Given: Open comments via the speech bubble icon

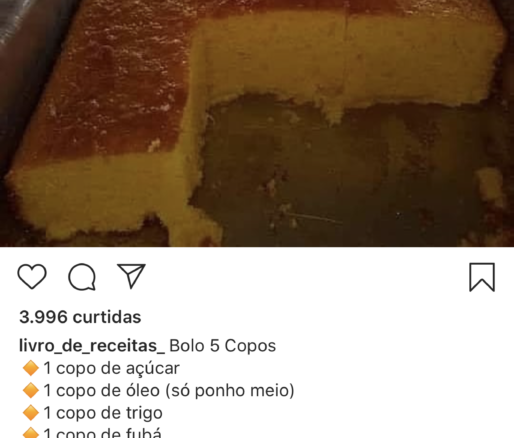Looking at the screenshot, I should [x=82, y=277].
